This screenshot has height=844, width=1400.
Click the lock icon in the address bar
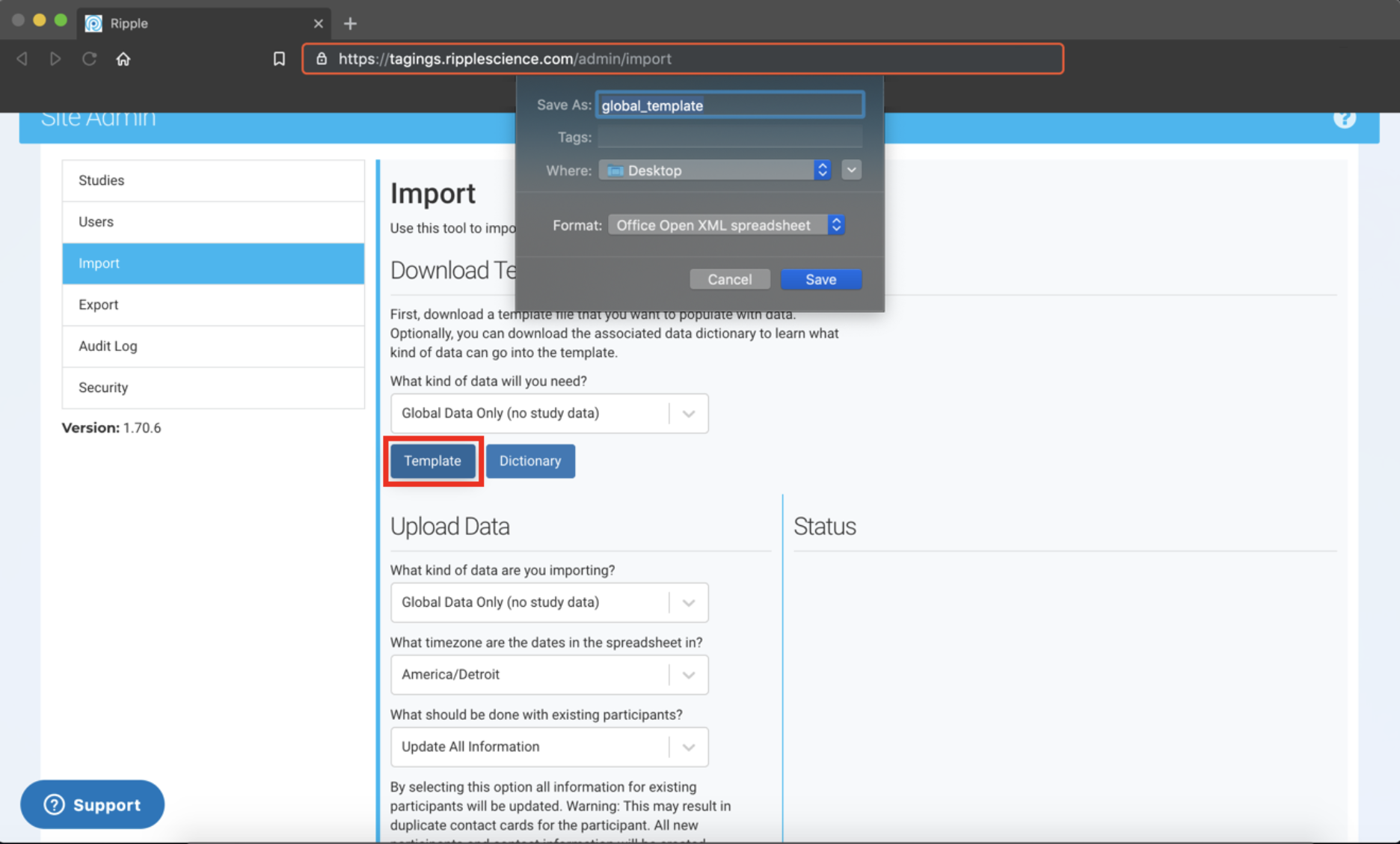(x=322, y=58)
